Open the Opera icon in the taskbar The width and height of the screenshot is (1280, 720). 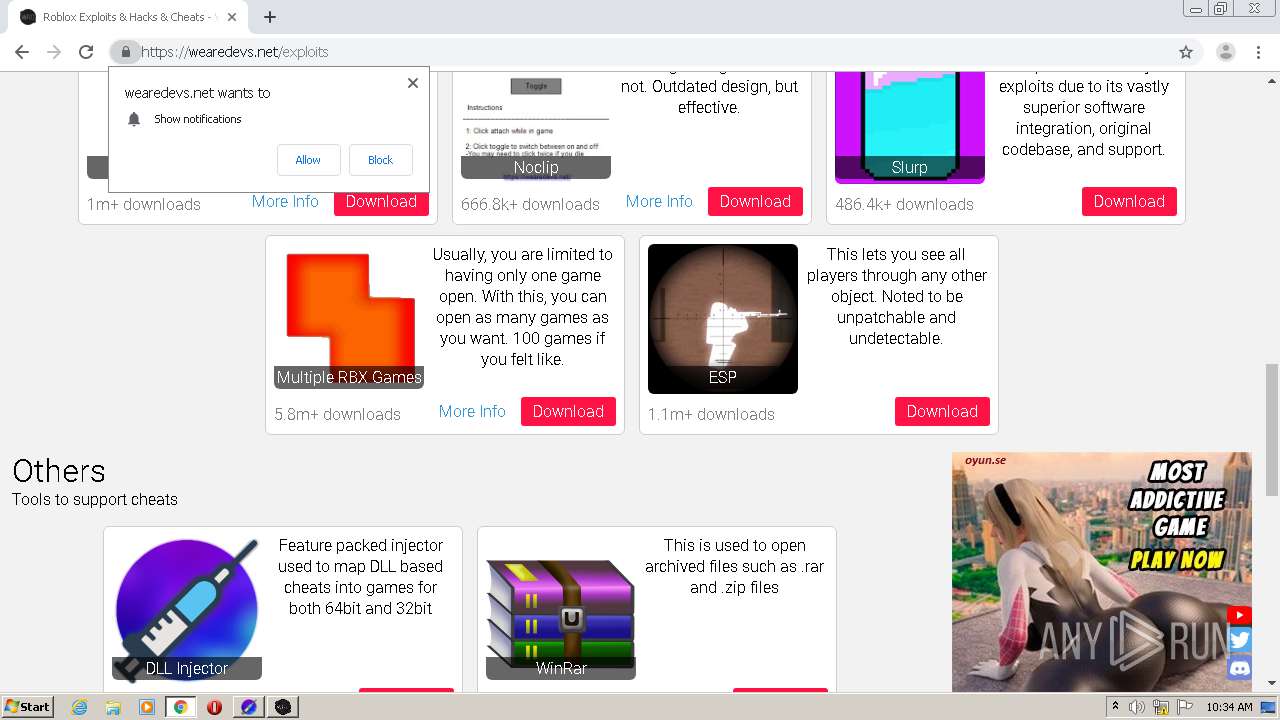pos(214,707)
